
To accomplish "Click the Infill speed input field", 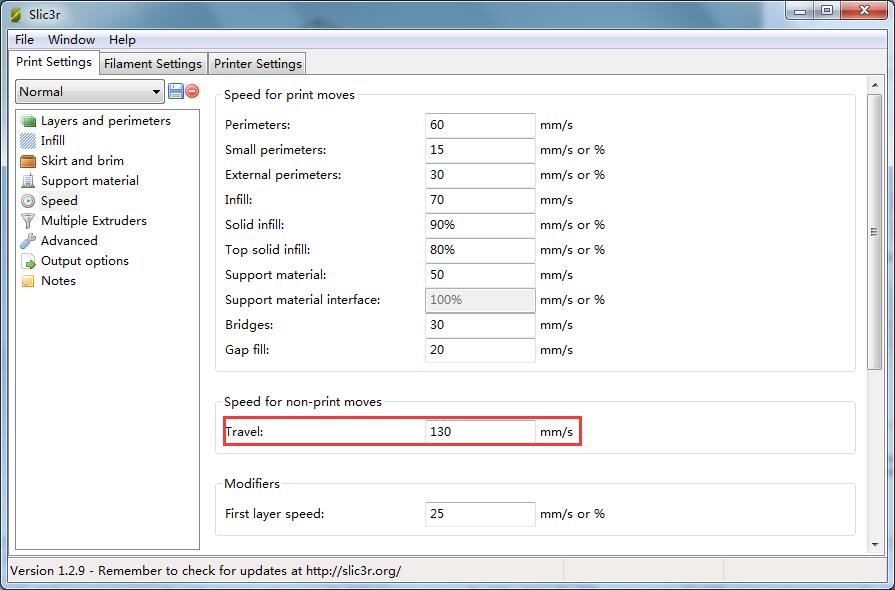I will click(x=480, y=200).
